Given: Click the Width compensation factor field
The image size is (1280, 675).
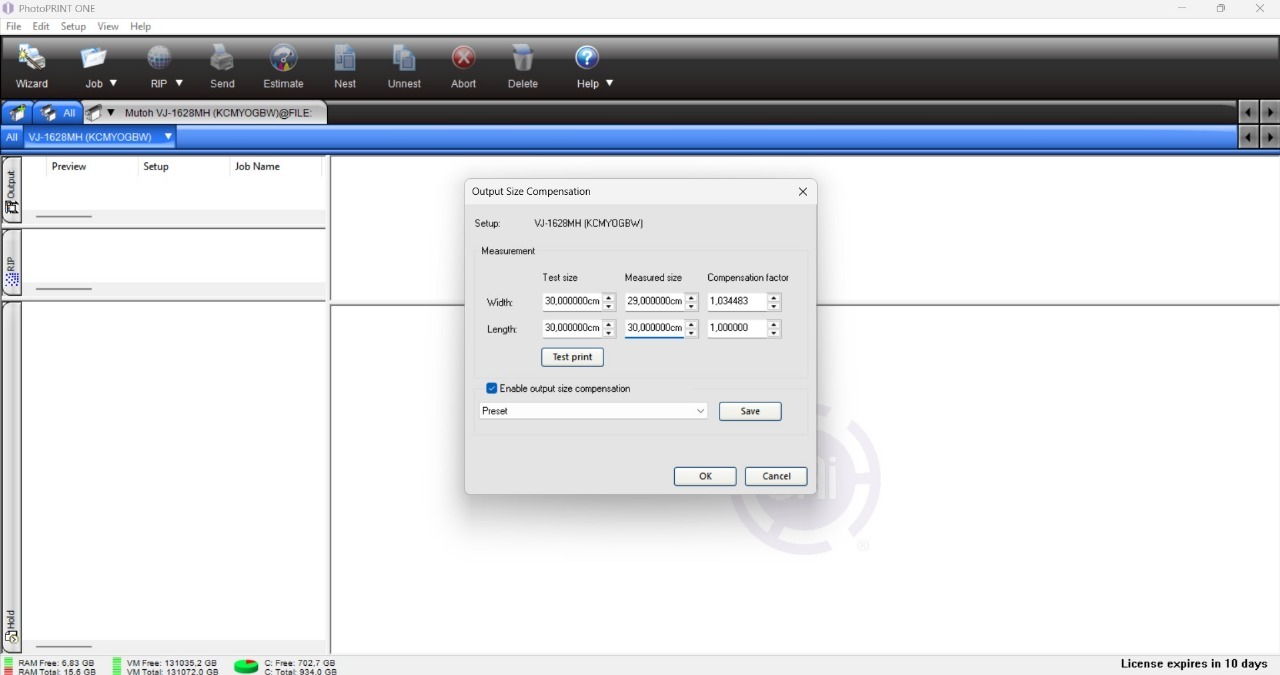Looking at the screenshot, I should tap(737, 301).
